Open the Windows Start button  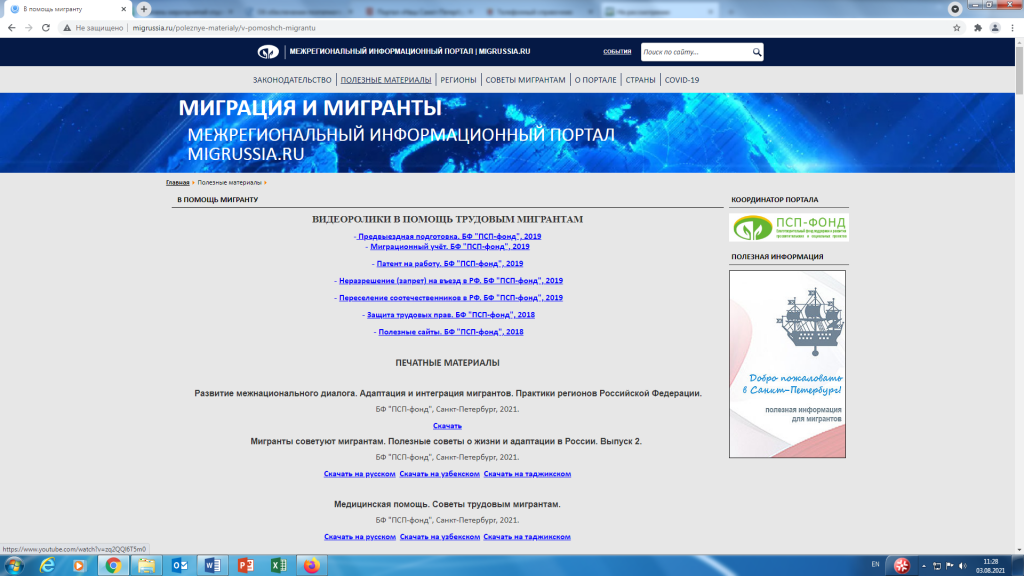14,566
